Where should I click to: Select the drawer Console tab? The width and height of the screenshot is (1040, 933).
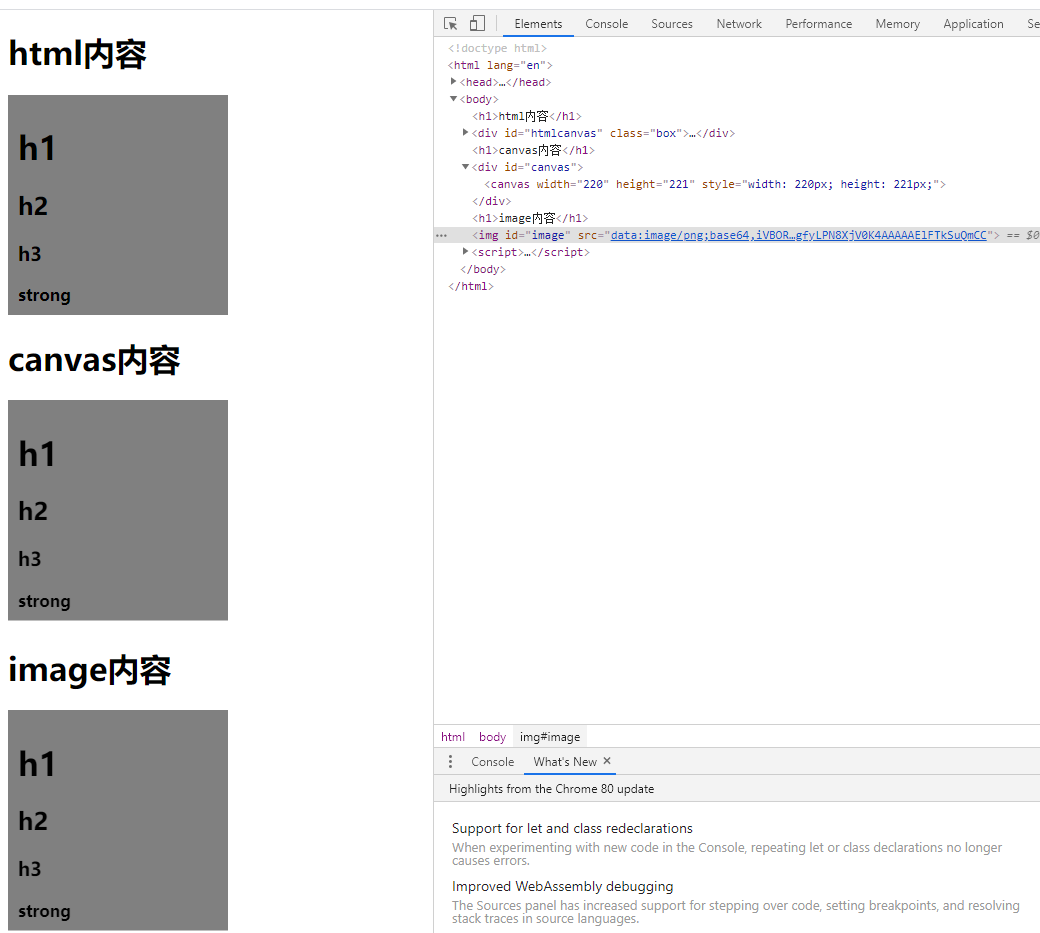coord(492,762)
